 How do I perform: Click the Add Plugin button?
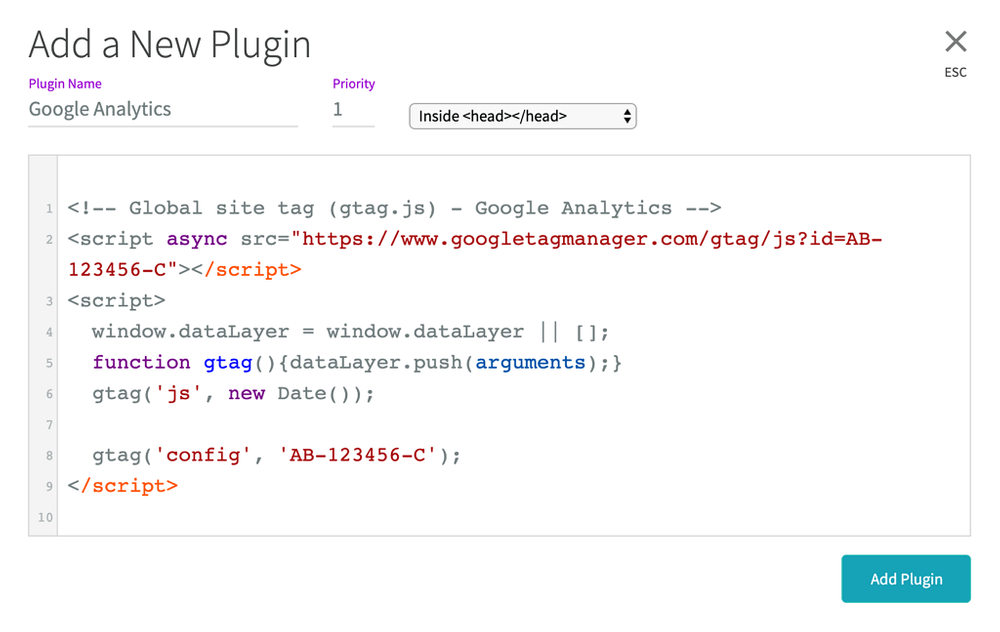tap(906, 578)
